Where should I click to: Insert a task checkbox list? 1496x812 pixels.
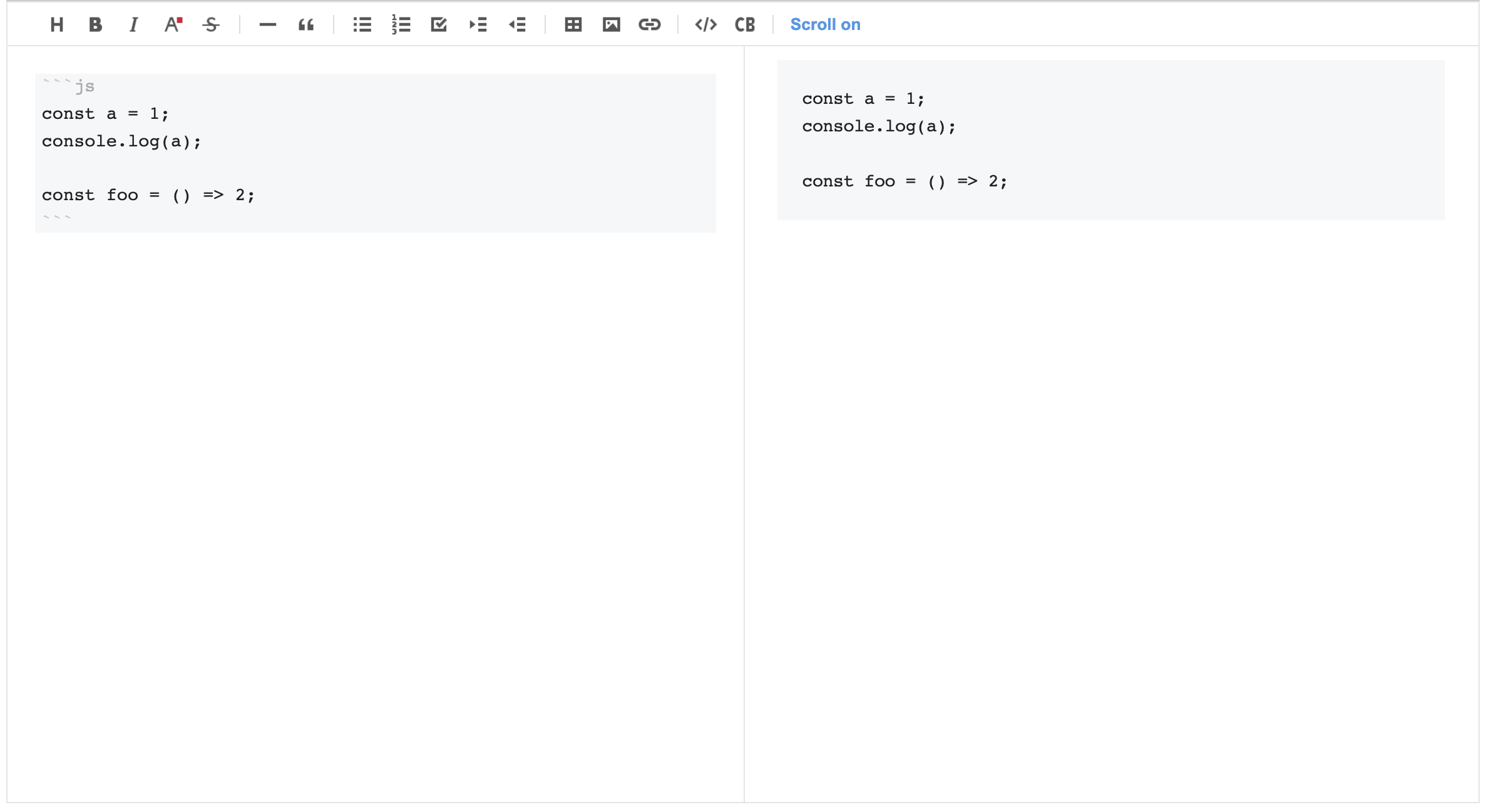(x=439, y=25)
